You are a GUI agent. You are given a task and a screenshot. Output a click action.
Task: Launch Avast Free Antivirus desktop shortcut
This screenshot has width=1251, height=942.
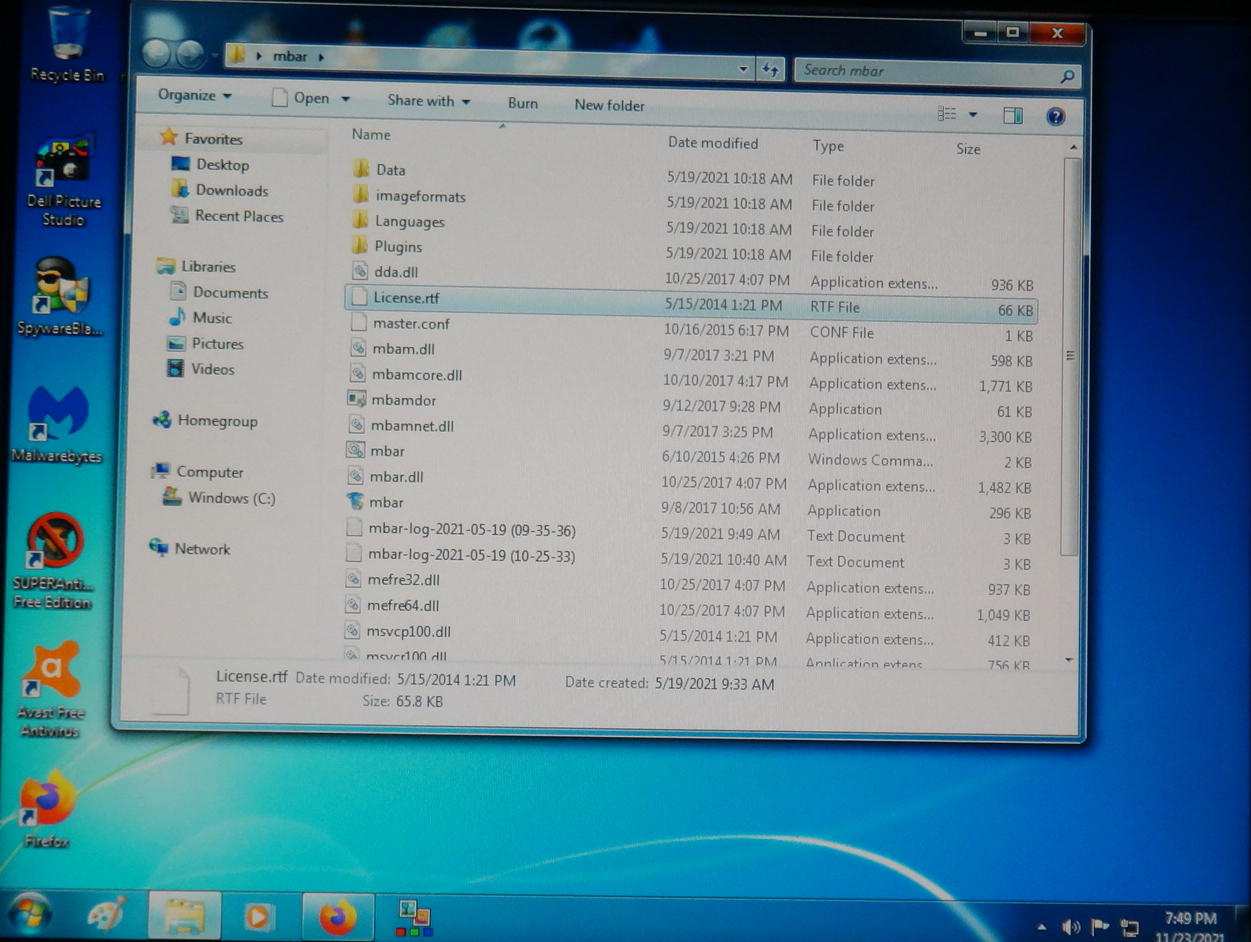pyautogui.click(x=51, y=689)
